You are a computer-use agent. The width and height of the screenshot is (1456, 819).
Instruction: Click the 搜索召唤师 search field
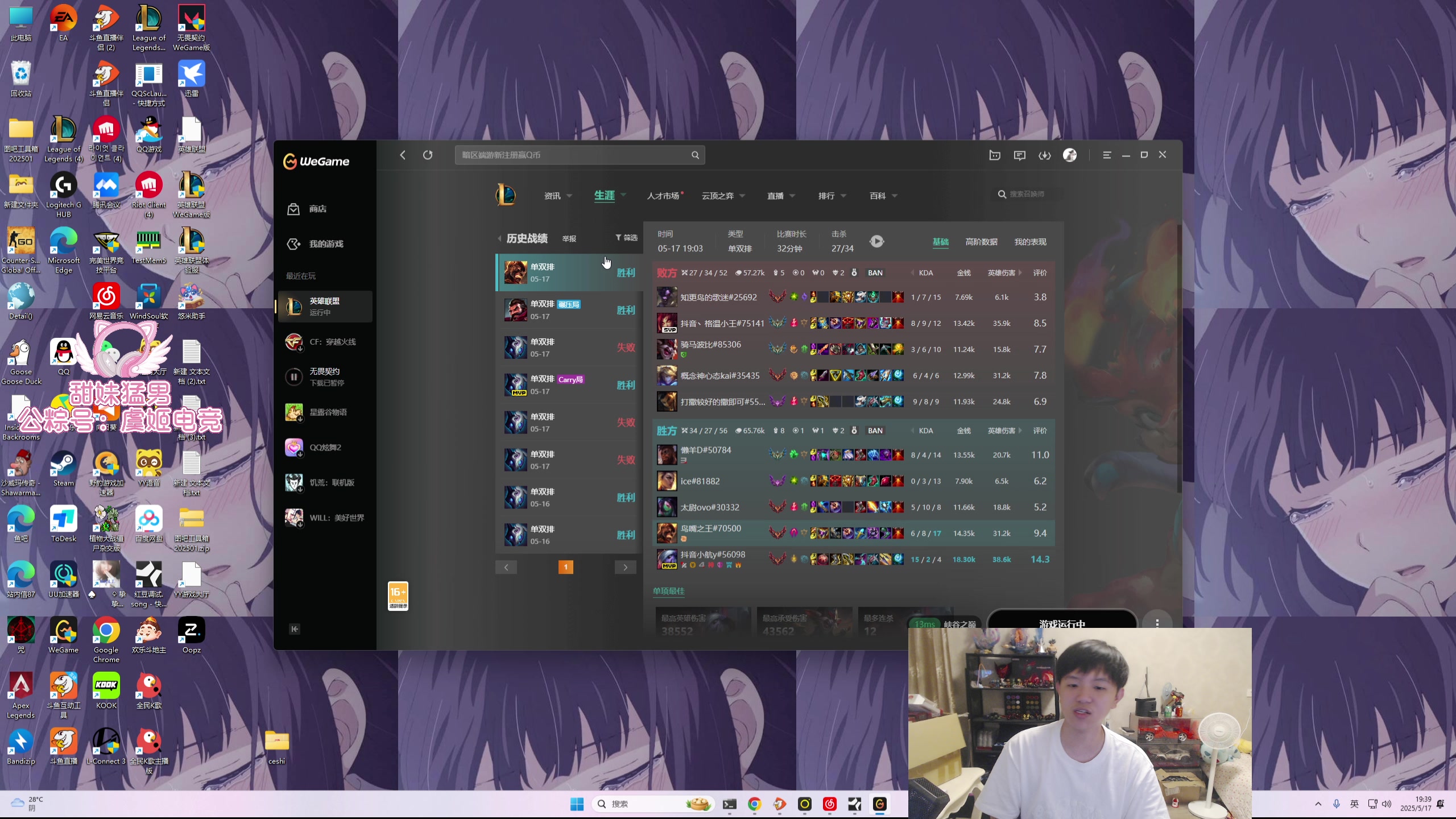pyautogui.click(x=1028, y=194)
